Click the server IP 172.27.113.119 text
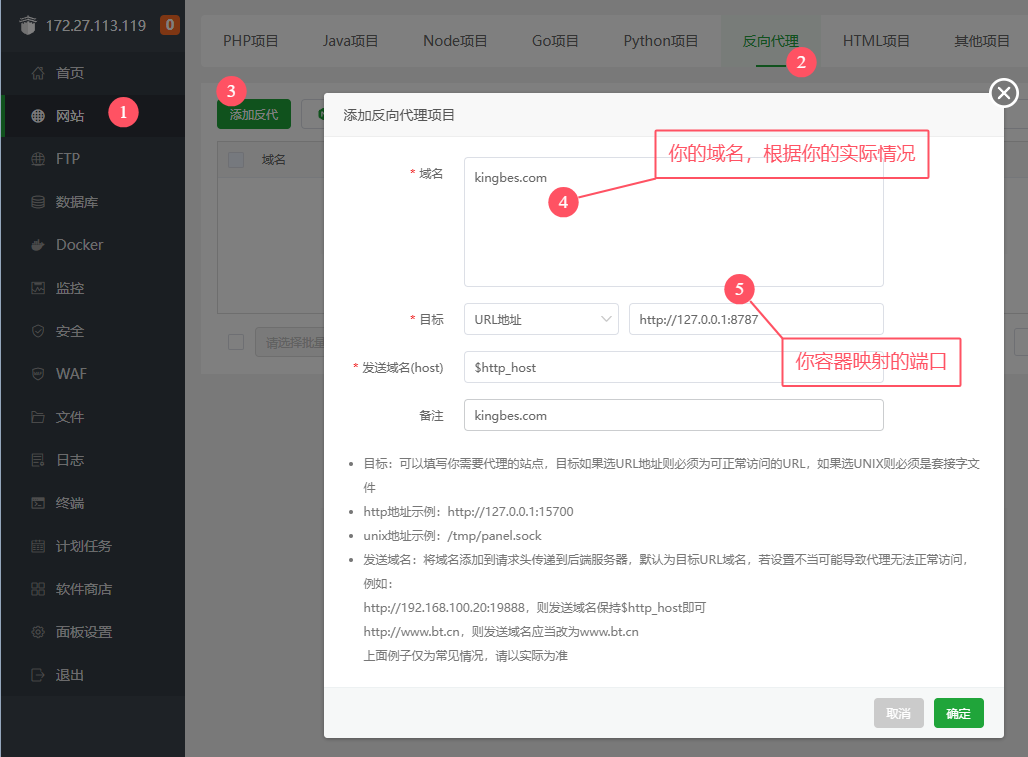This screenshot has height=757, width=1028. point(96,26)
